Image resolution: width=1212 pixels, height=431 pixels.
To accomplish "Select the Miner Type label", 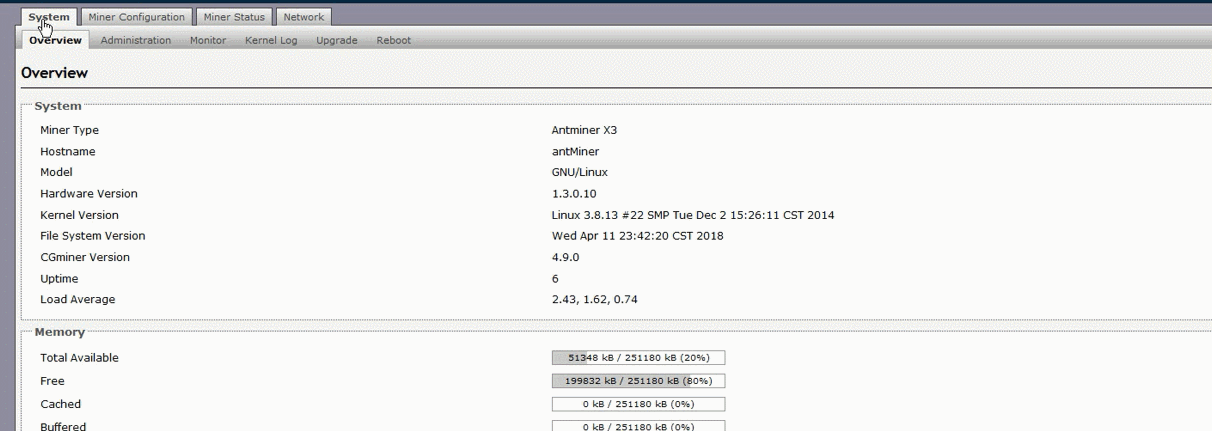I will (69, 130).
